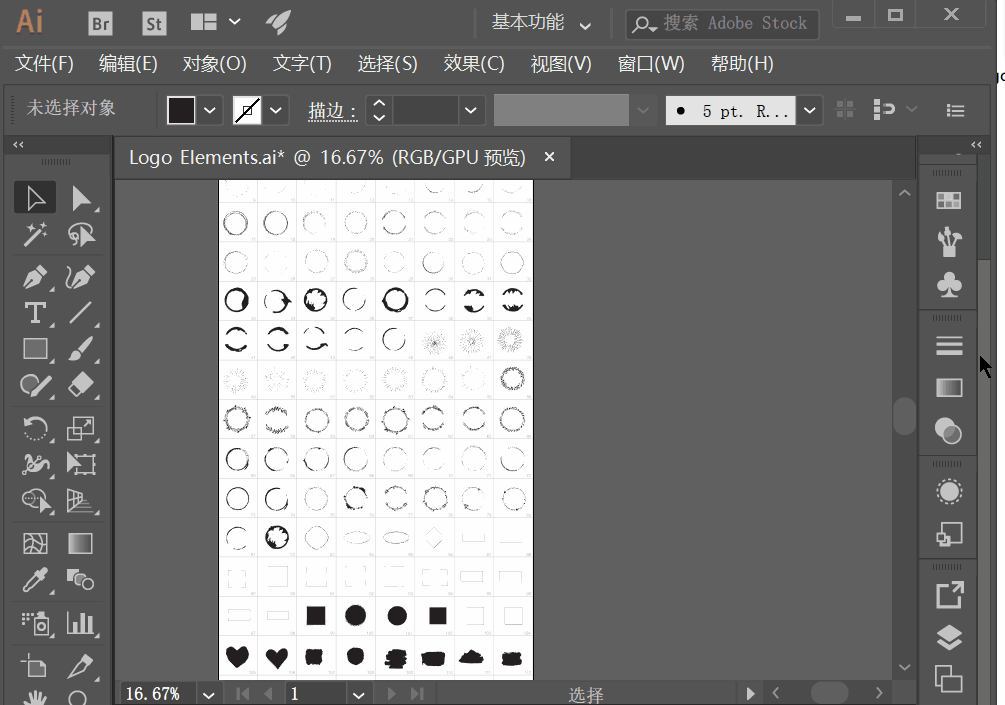
Task: Open the 帮助(H) menu
Action: click(742, 63)
